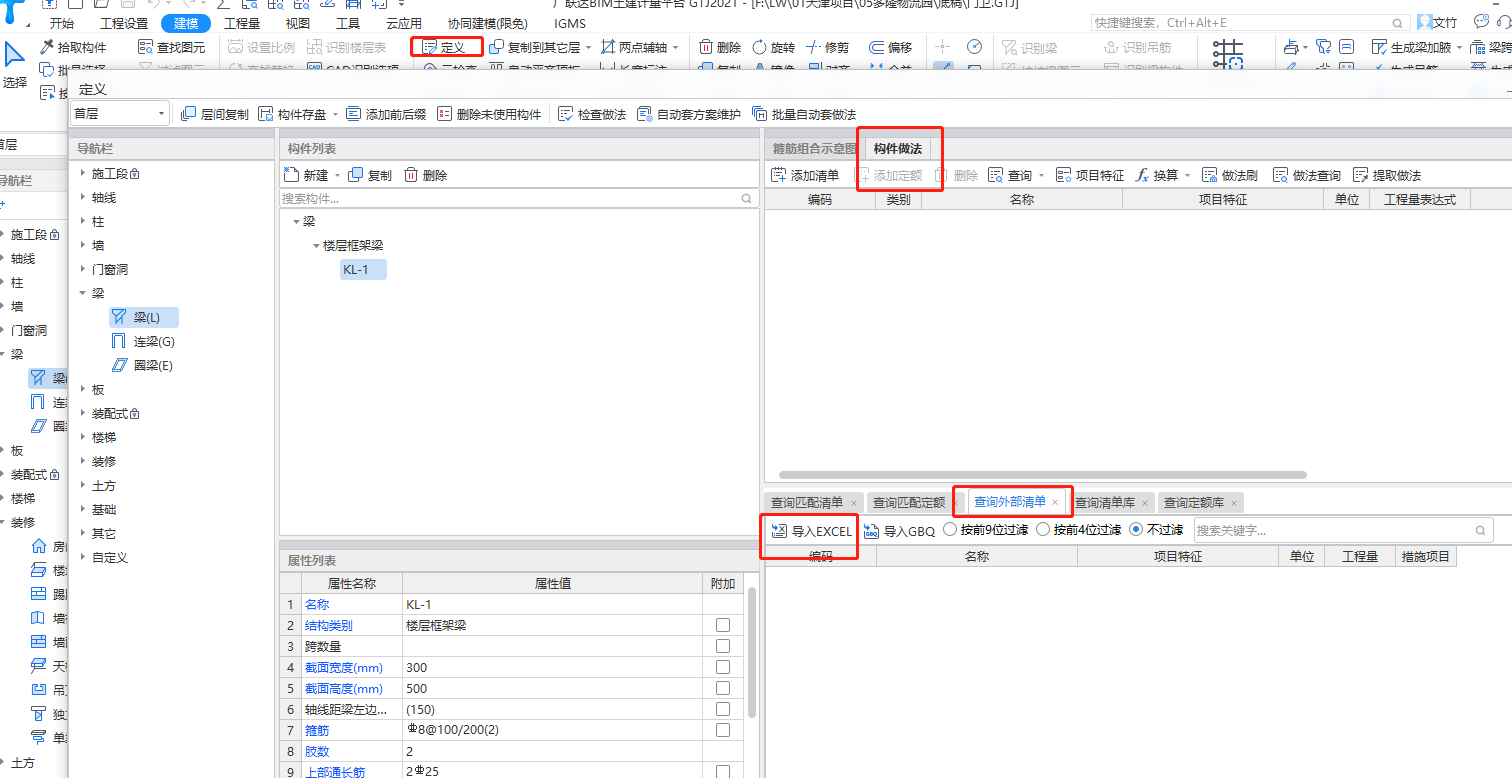This screenshot has height=778, width=1512.
Task: Click 添加清单 add bill item
Action: click(805, 175)
